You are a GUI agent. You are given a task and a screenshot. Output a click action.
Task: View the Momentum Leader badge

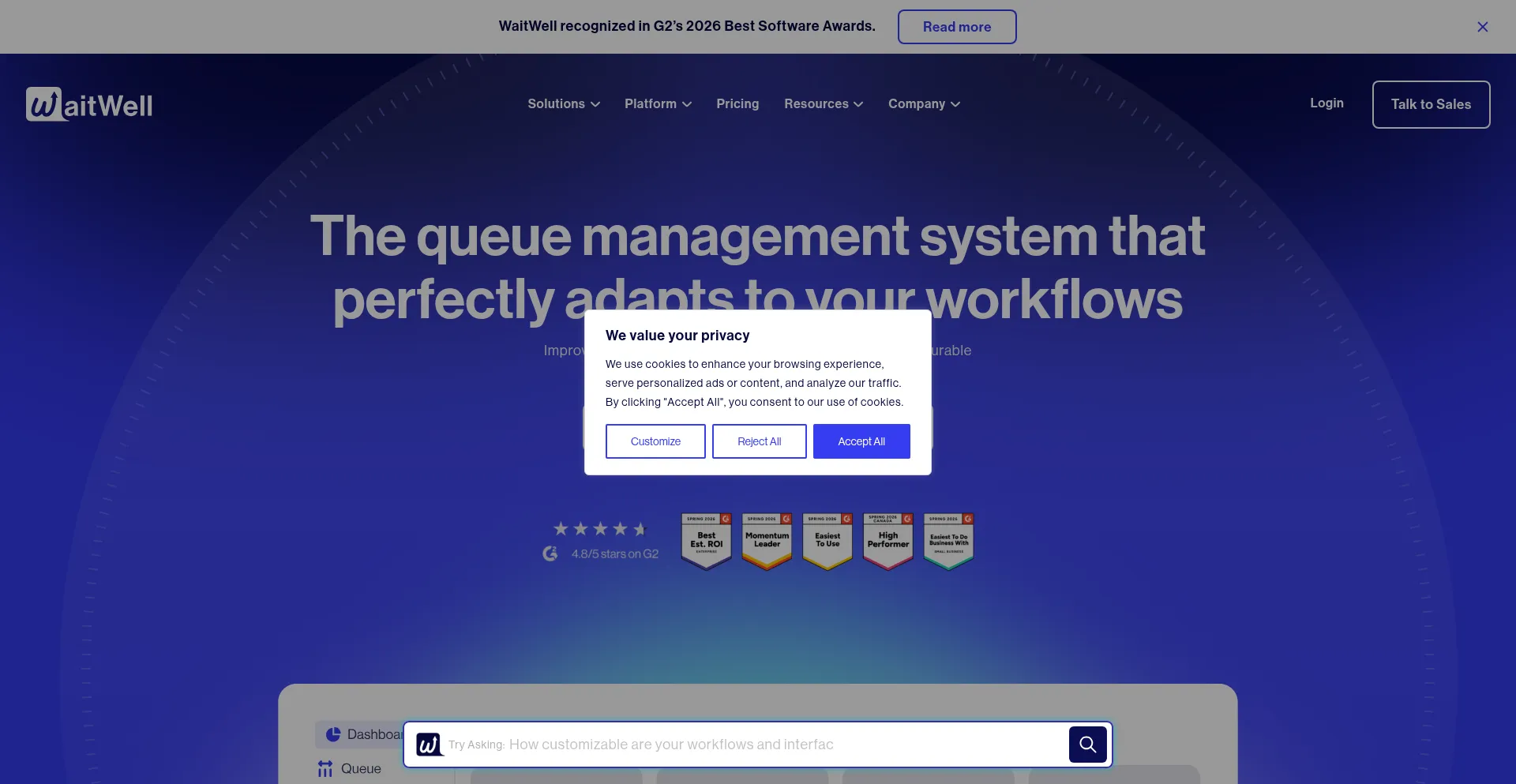(x=767, y=541)
